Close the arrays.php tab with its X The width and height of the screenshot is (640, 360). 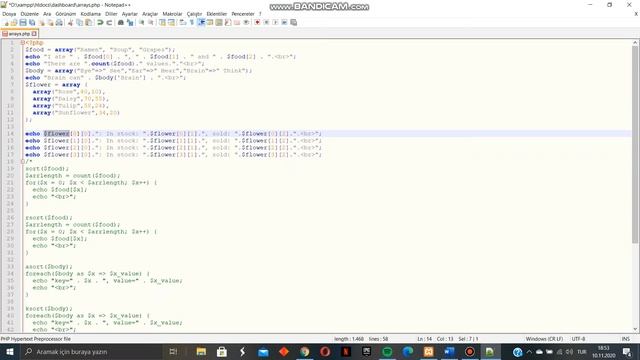pyautogui.click(x=34, y=34)
